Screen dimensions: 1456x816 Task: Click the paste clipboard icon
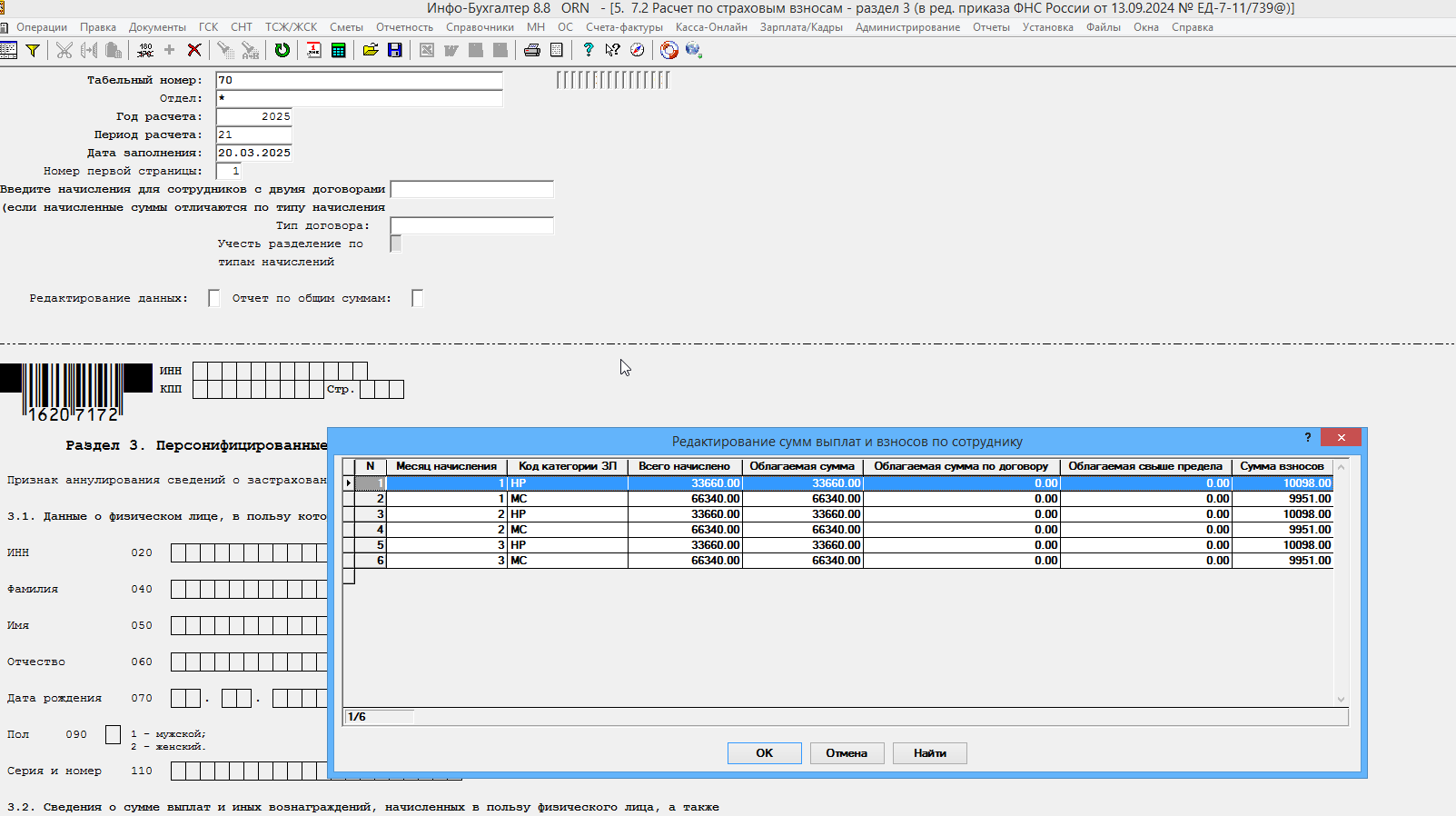pos(114,50)
